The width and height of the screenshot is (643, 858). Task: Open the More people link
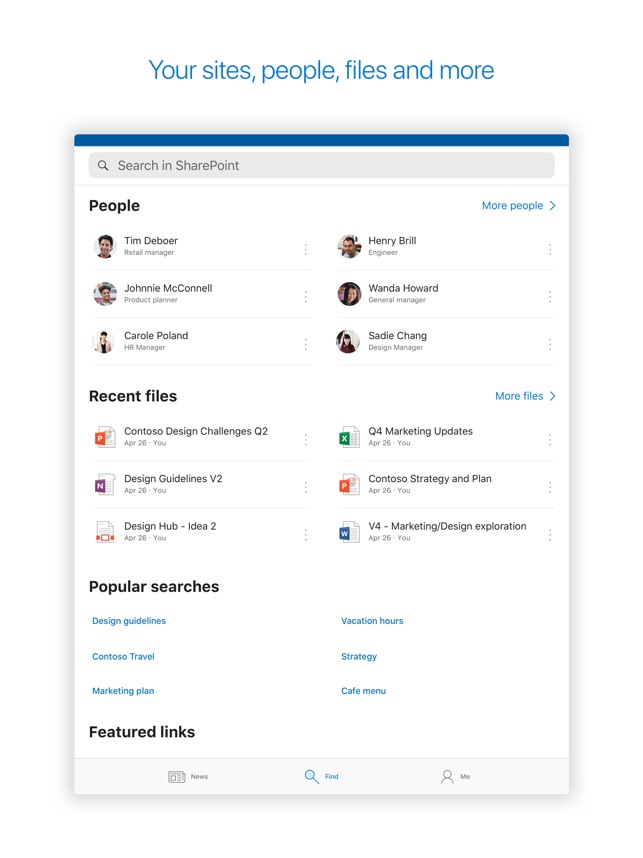512,206
